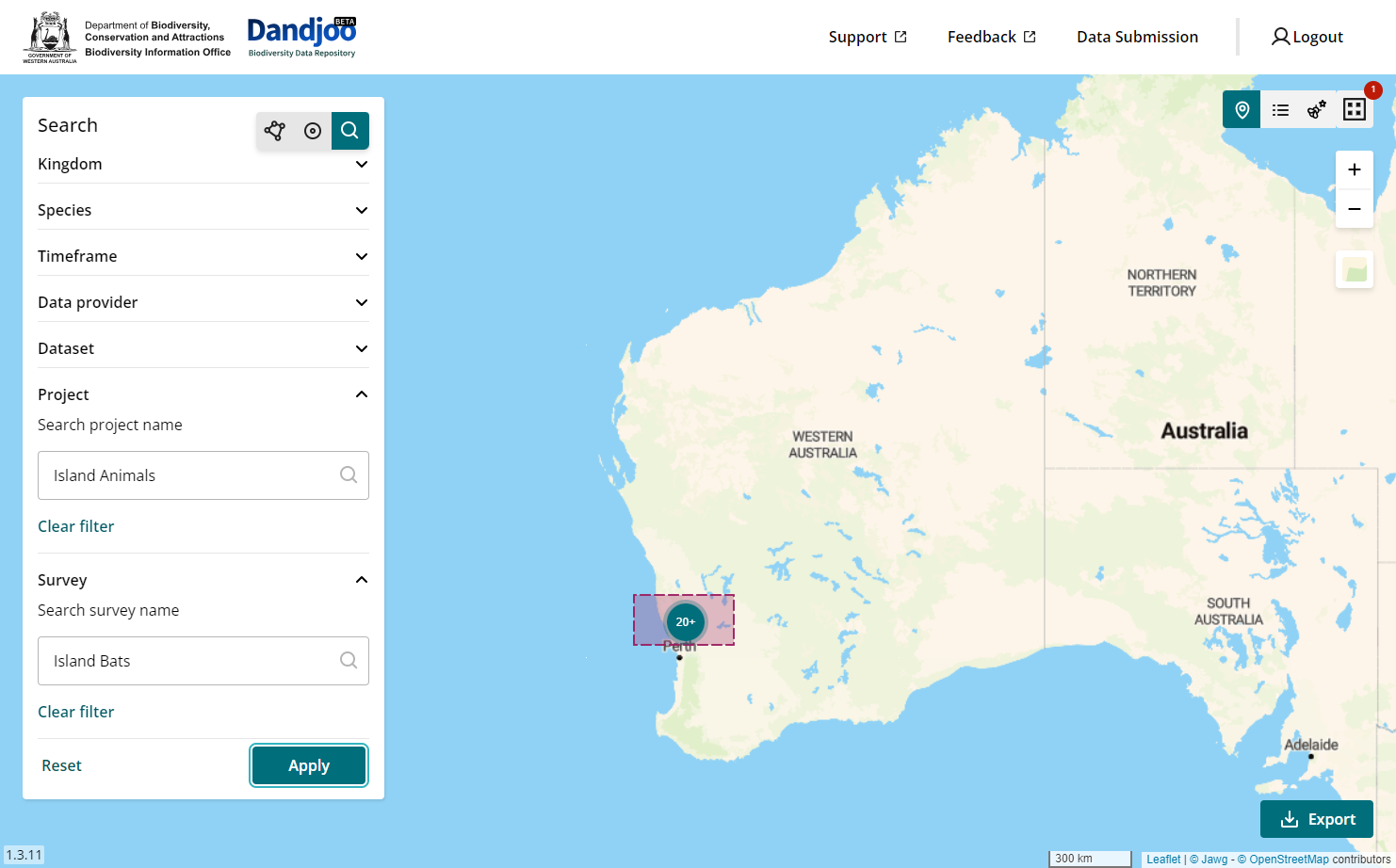Expand the Kingdom filter
1396x868 pixels.
[x=203, y=164]
